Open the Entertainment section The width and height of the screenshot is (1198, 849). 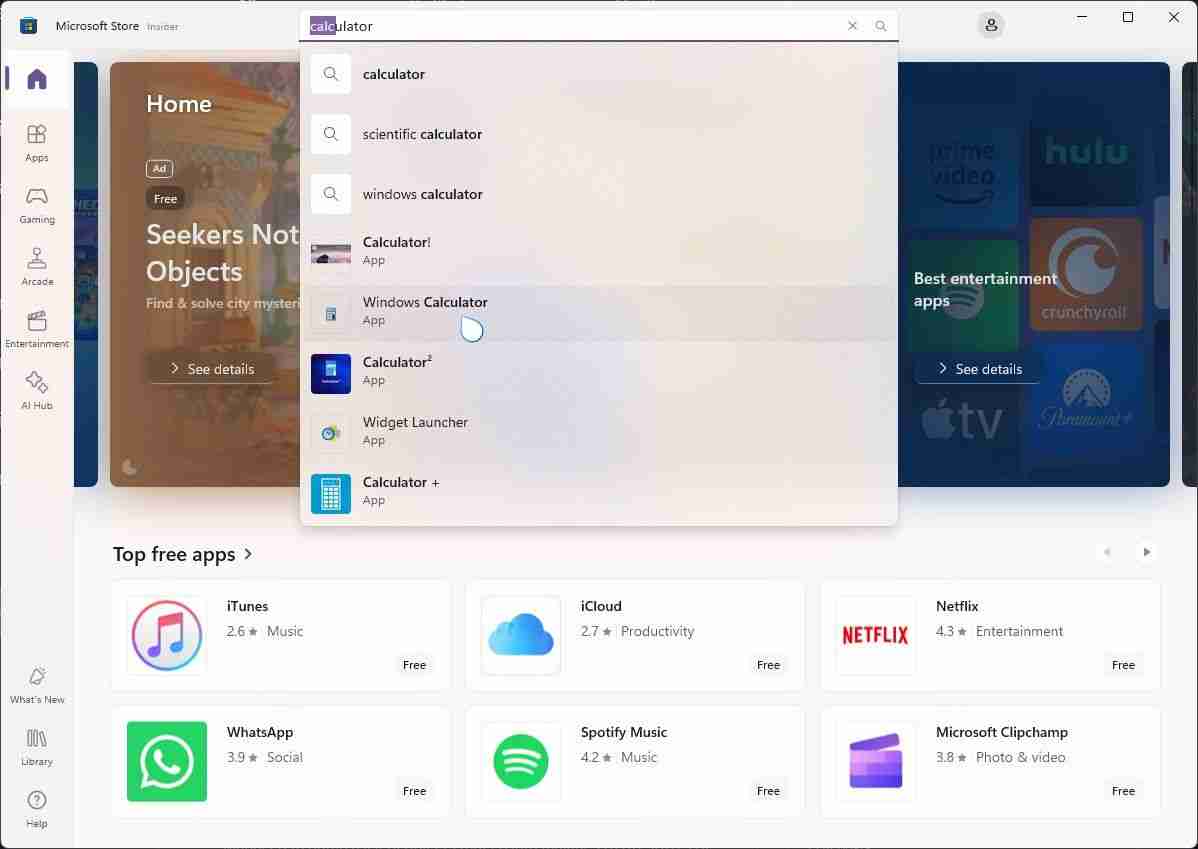tap(37, 330)
